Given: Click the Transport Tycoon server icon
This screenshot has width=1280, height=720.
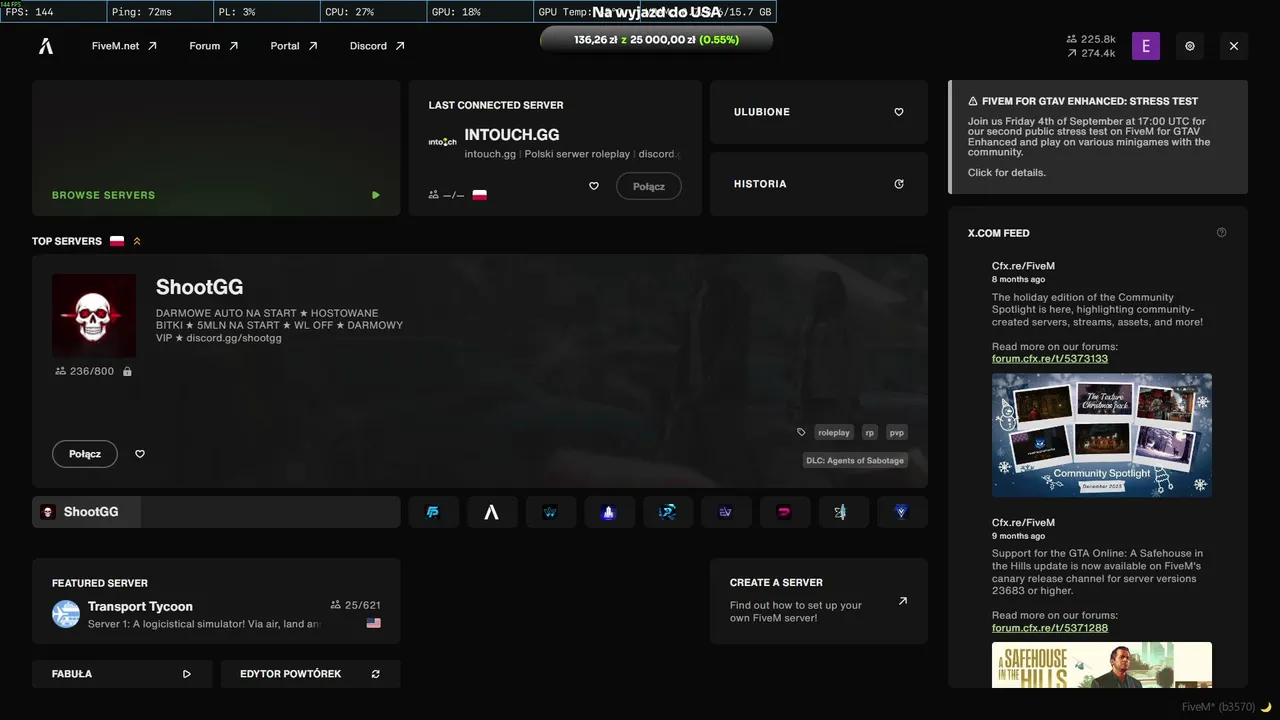Looking at the screenshot, I should [x=66, y=614].
